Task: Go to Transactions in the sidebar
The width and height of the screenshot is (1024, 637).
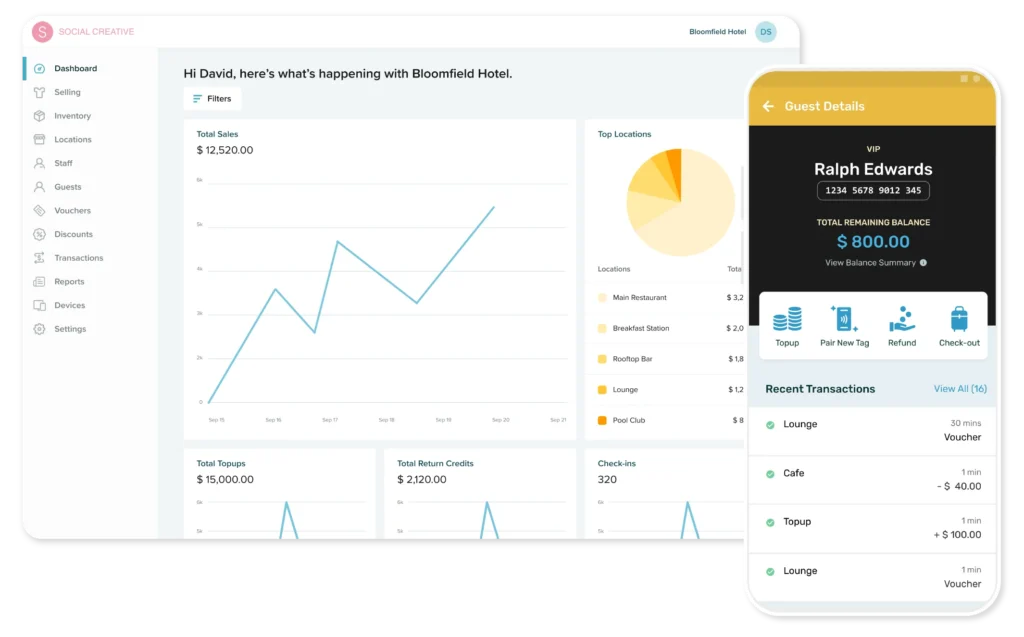Action: [x=78, y=258]
